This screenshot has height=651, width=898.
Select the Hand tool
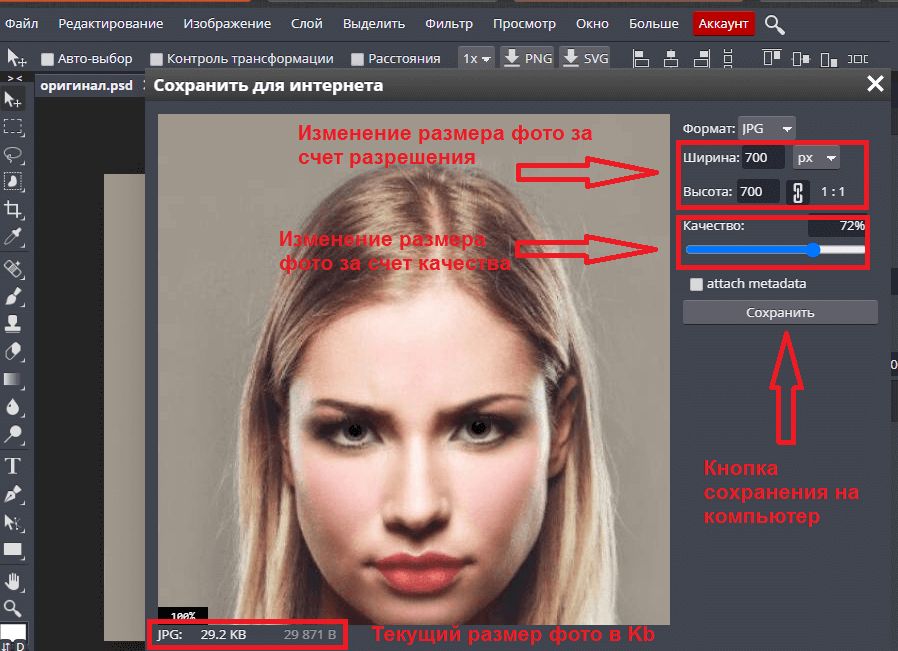click(x=13, y=582)
